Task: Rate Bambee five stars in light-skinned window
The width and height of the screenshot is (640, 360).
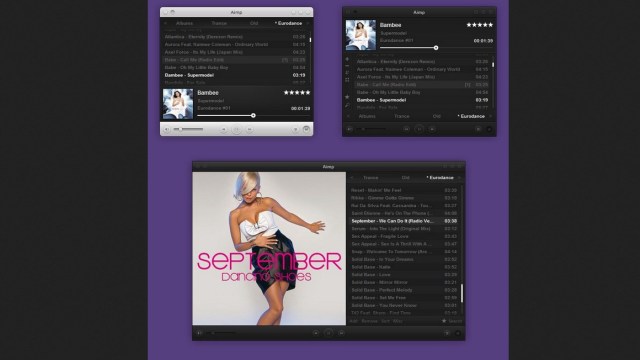Action: click(x=297, y=93)
